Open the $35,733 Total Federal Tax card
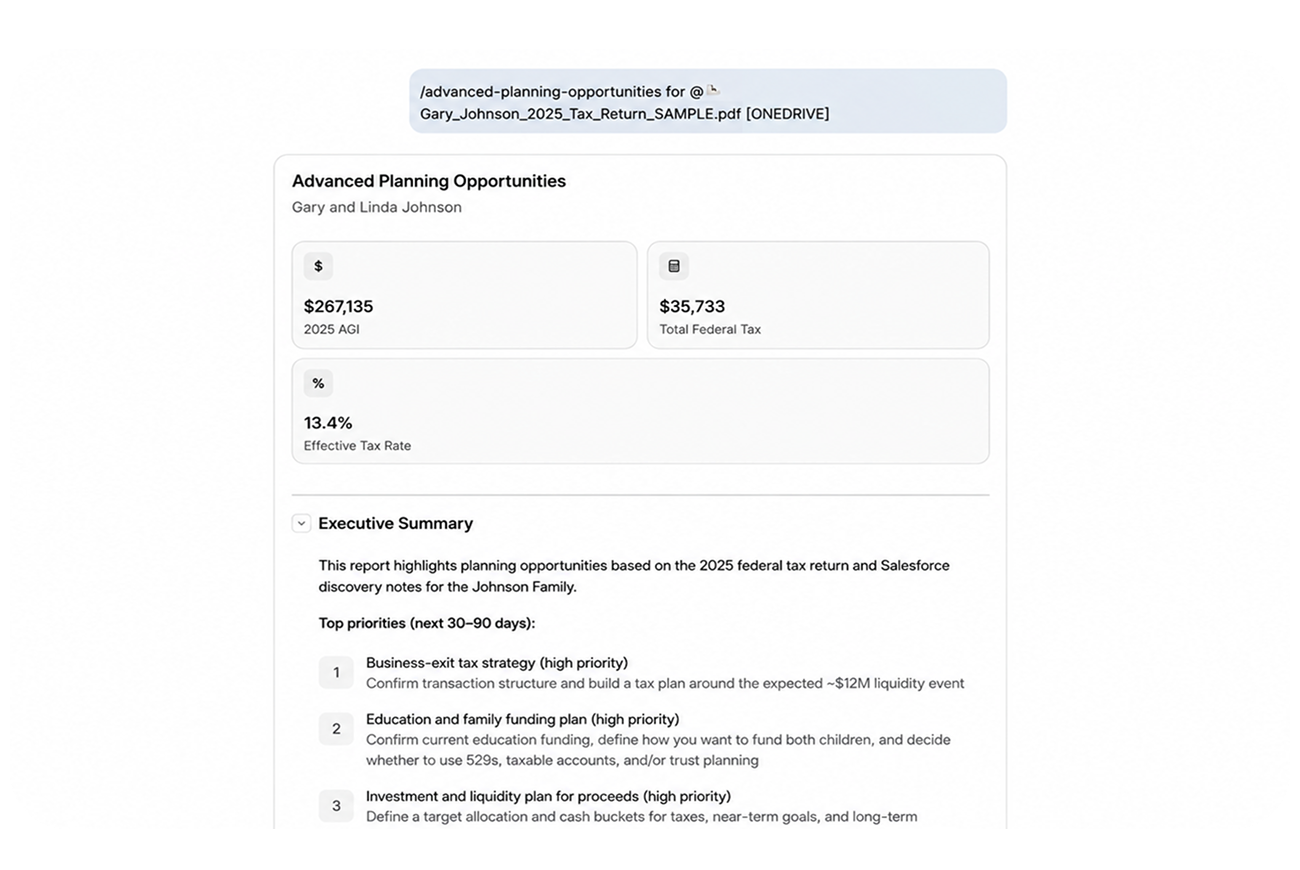The width and height of the screenshot is (1300, 870). pos(818,295)
